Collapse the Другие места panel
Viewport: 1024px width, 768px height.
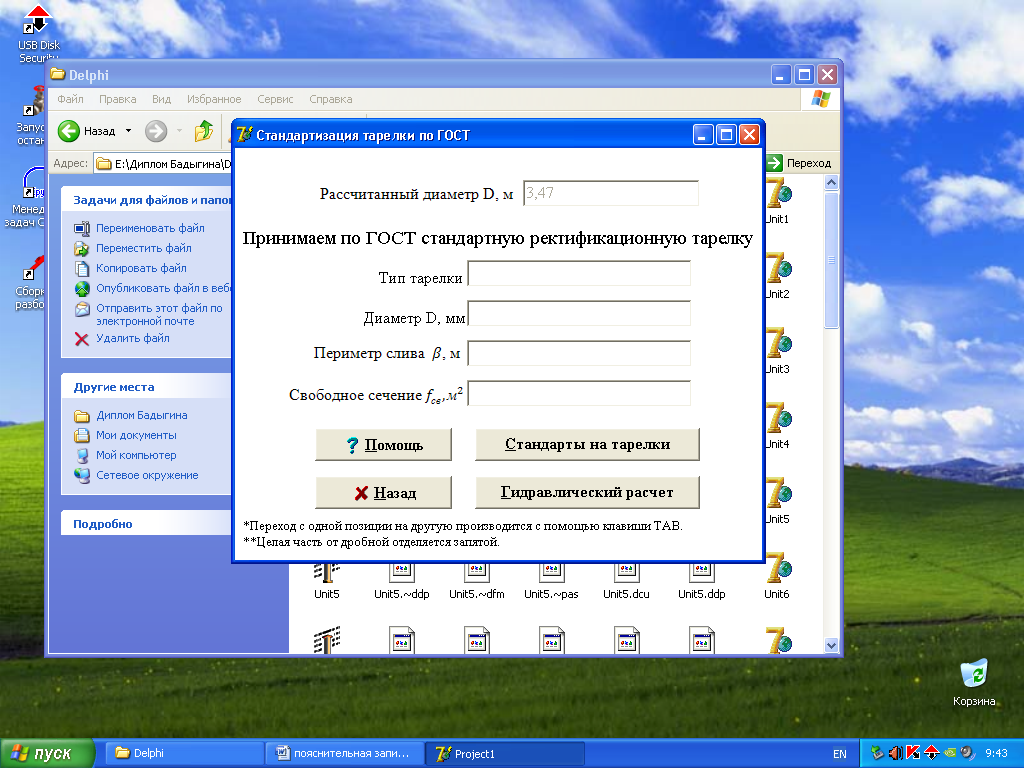click(x=146, y=387)
